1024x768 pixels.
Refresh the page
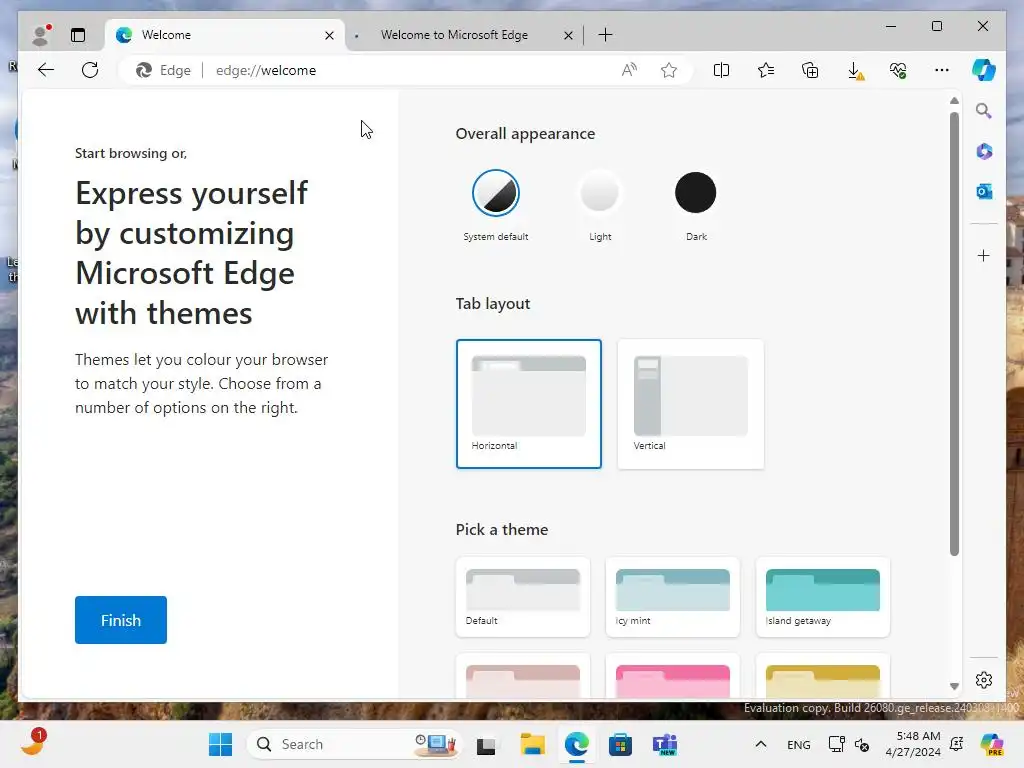(90, 70)
